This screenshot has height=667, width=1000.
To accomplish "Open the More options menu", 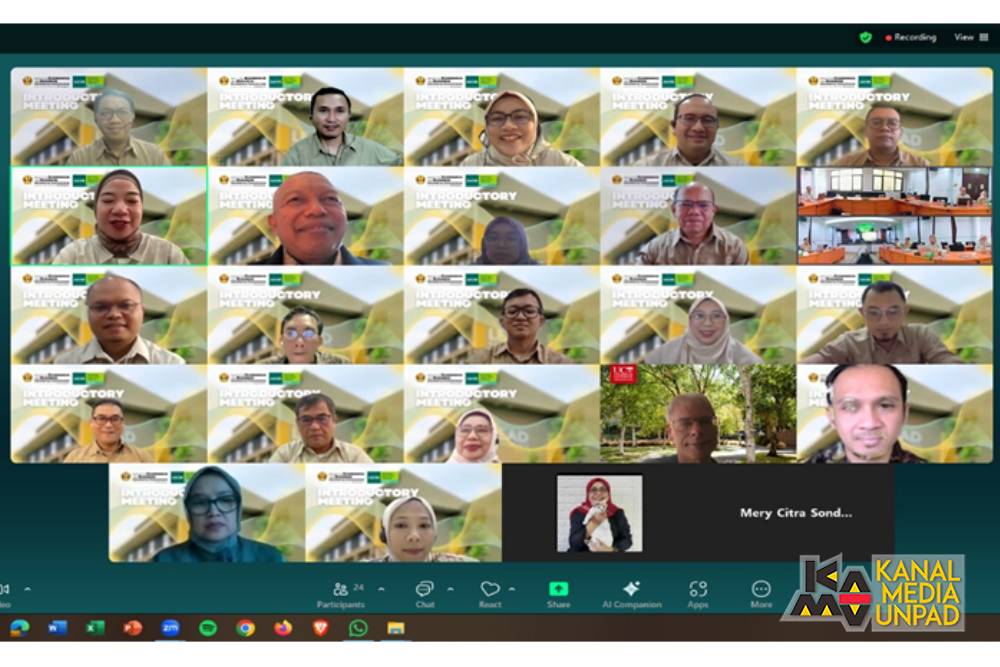I will coord(761,592).
